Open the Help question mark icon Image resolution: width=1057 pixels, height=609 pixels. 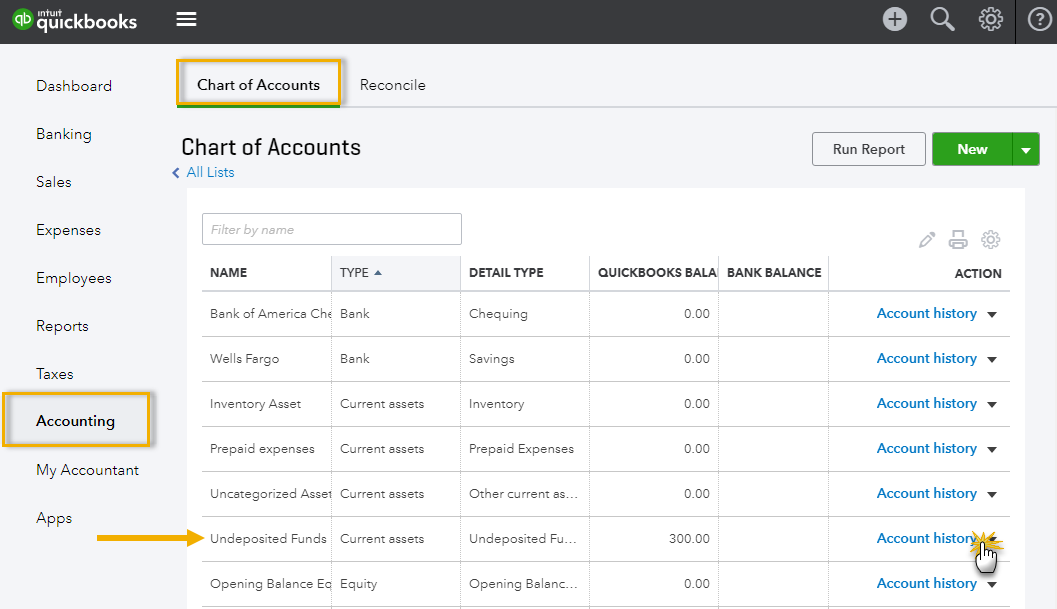1039,19
